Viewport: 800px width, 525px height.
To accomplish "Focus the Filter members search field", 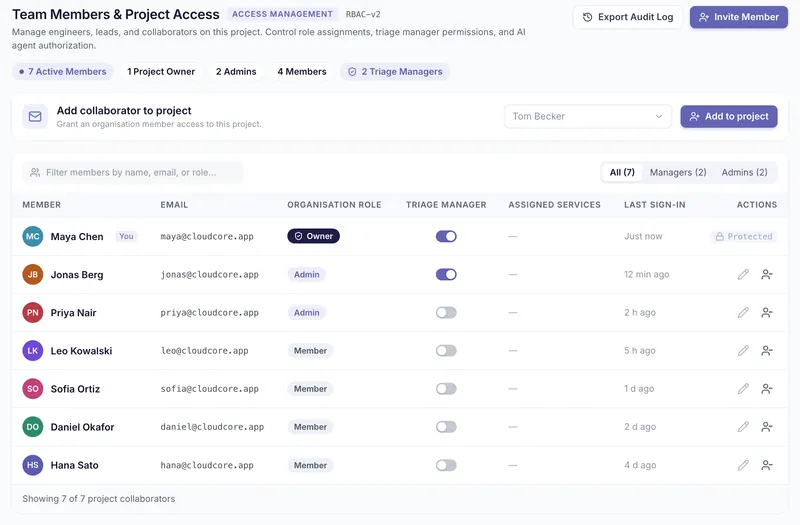I will tap(133, 172).
